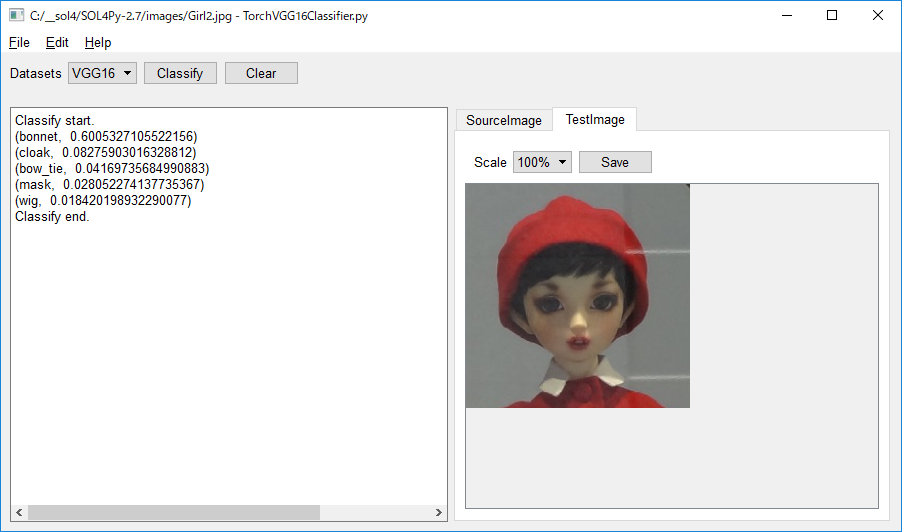Click the 'Classify end.' line
The image size is (902, 532).
coord(52,217)
